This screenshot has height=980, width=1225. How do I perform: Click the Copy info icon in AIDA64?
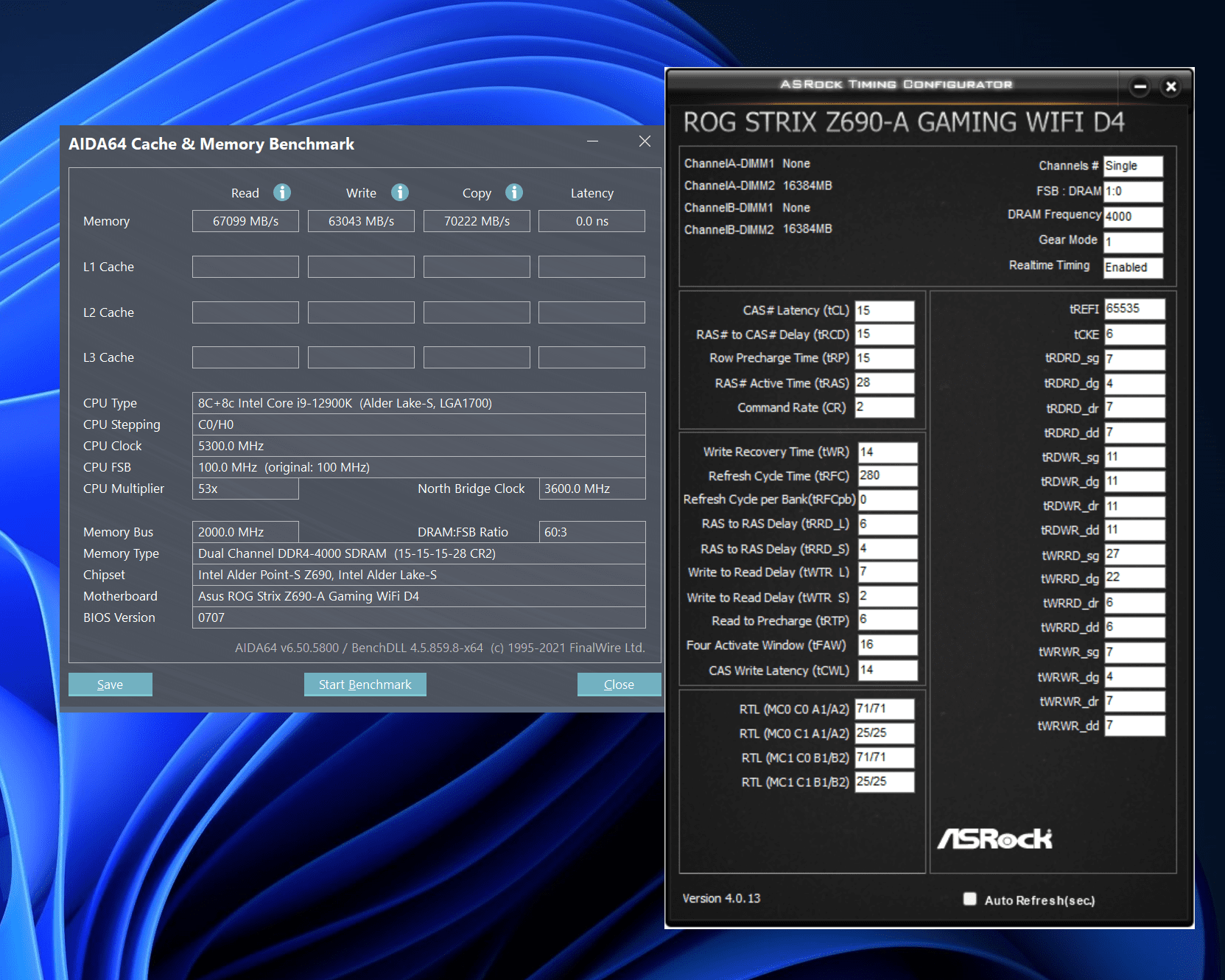[514, 192]
